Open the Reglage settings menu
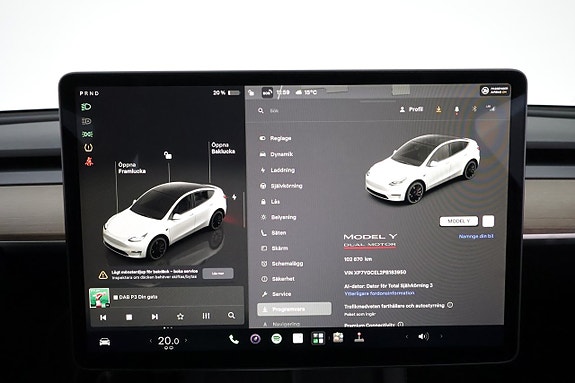This screenshot has height=383, width=575. 275,138
